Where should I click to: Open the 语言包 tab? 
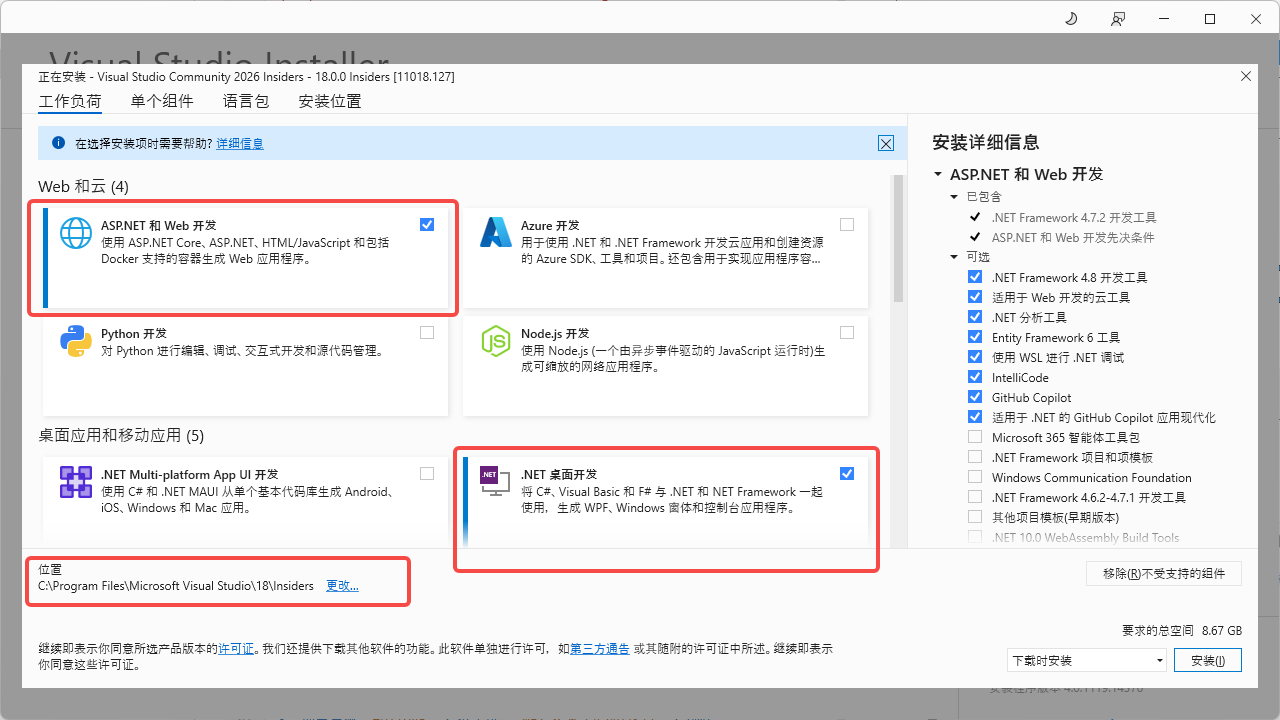[x=246, y=101]
